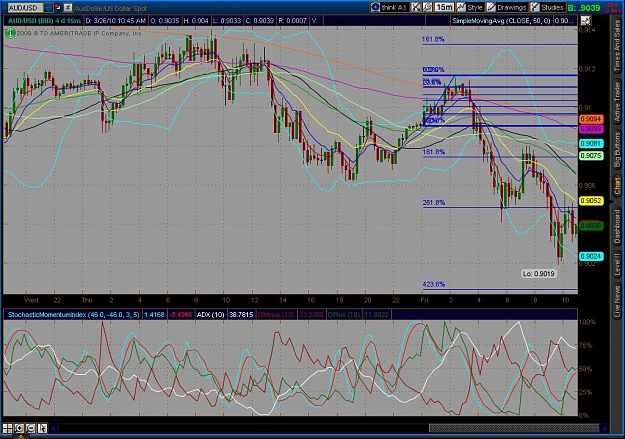Image resolution: width=625 pixels, height=439 pixels.
Task: Click the pencil icon beside Drawings
Action: [491, 7]
